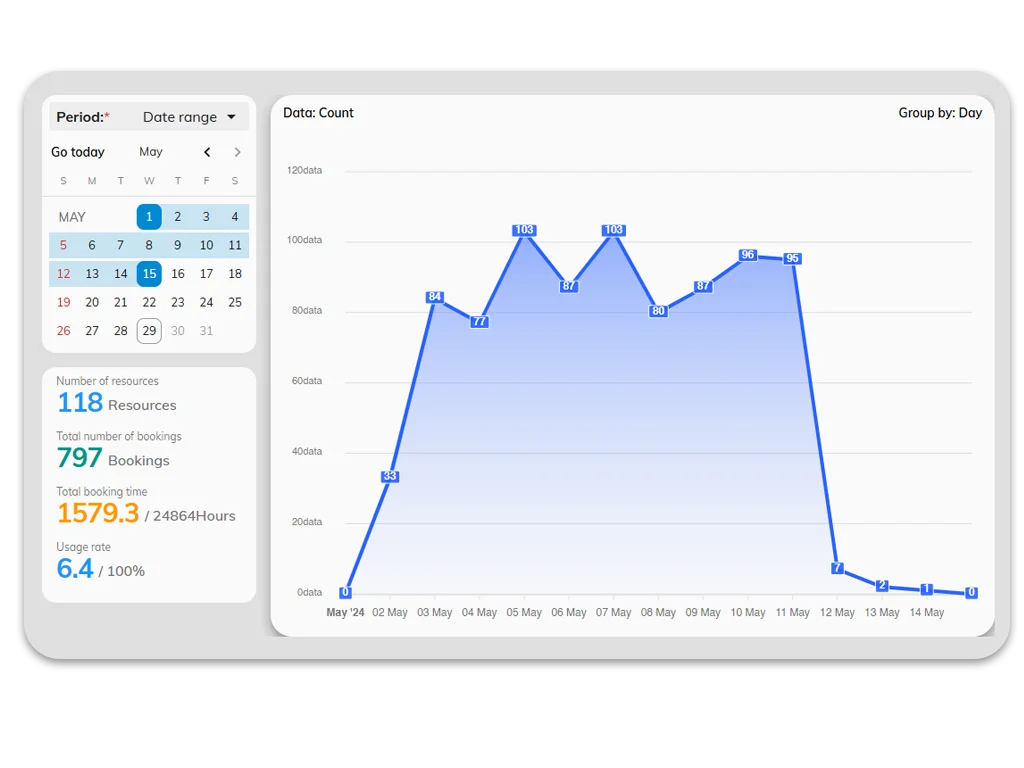Click the Data: Count label
Image resolution: width=1024 pixels, height=768 pixels.
click(318, 113)
